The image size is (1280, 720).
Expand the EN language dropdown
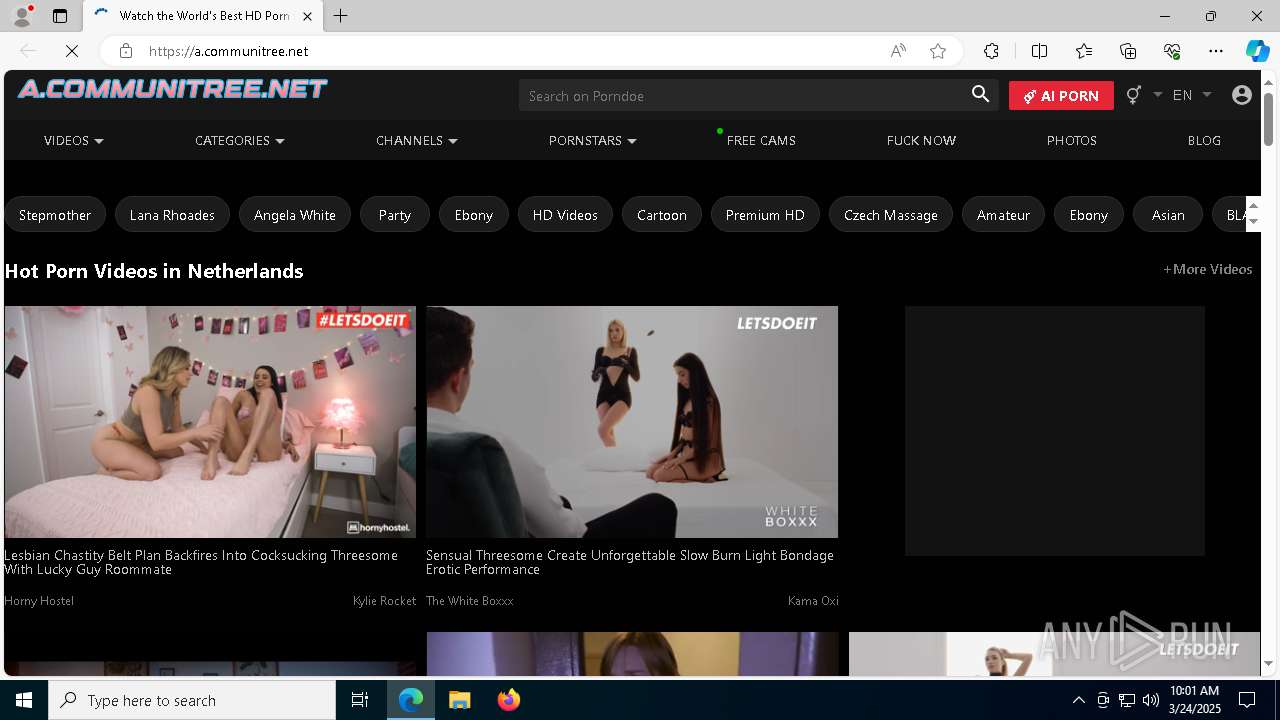[1192, 95]
